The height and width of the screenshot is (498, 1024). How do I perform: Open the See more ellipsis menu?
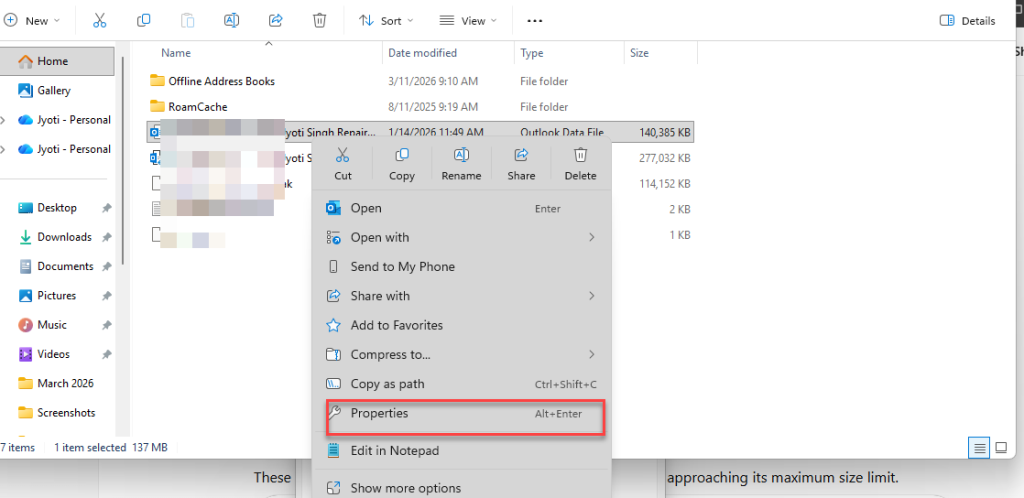pos(535,21)
